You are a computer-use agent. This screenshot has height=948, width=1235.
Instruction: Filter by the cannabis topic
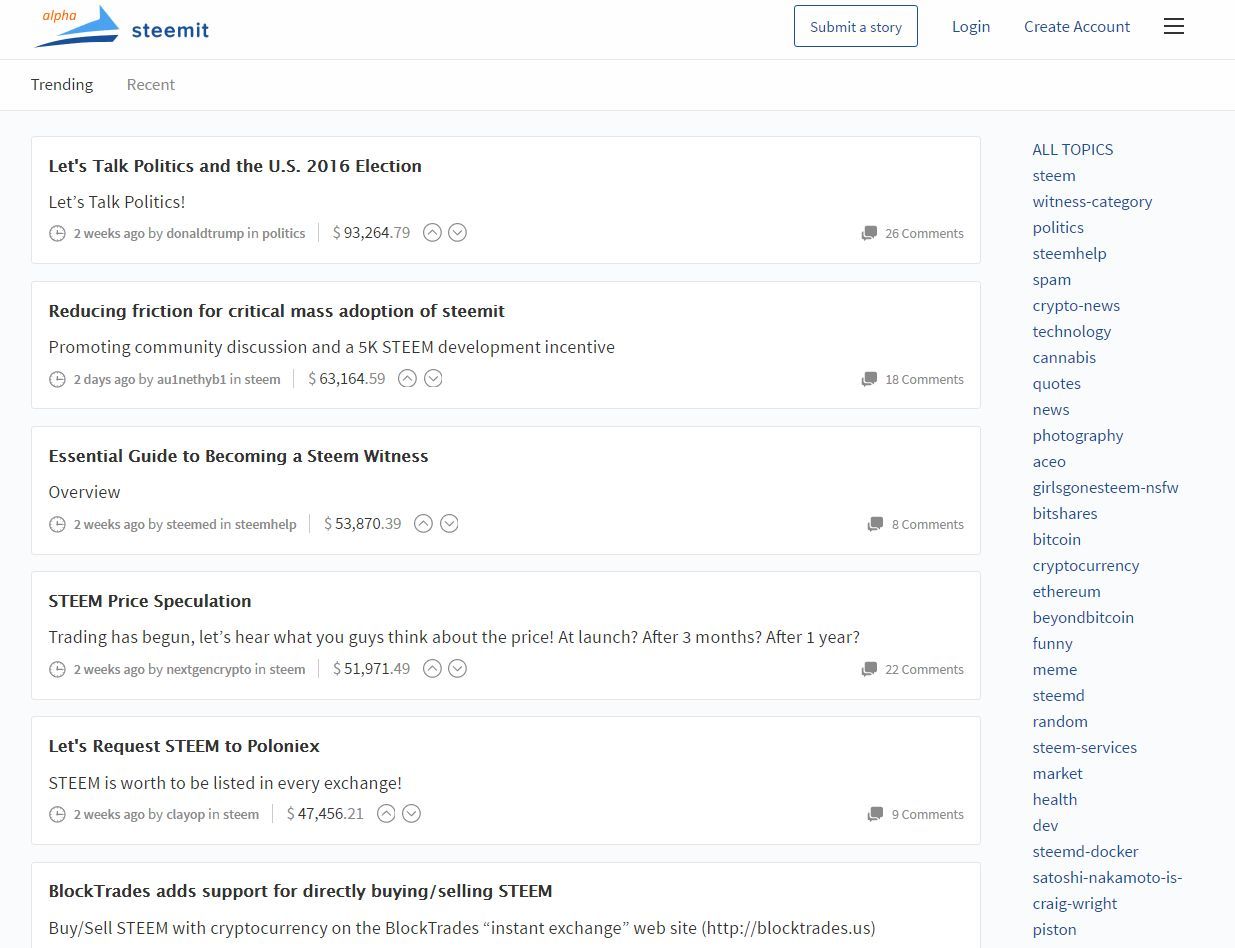pyautogui.click(x=1064, y=358)
